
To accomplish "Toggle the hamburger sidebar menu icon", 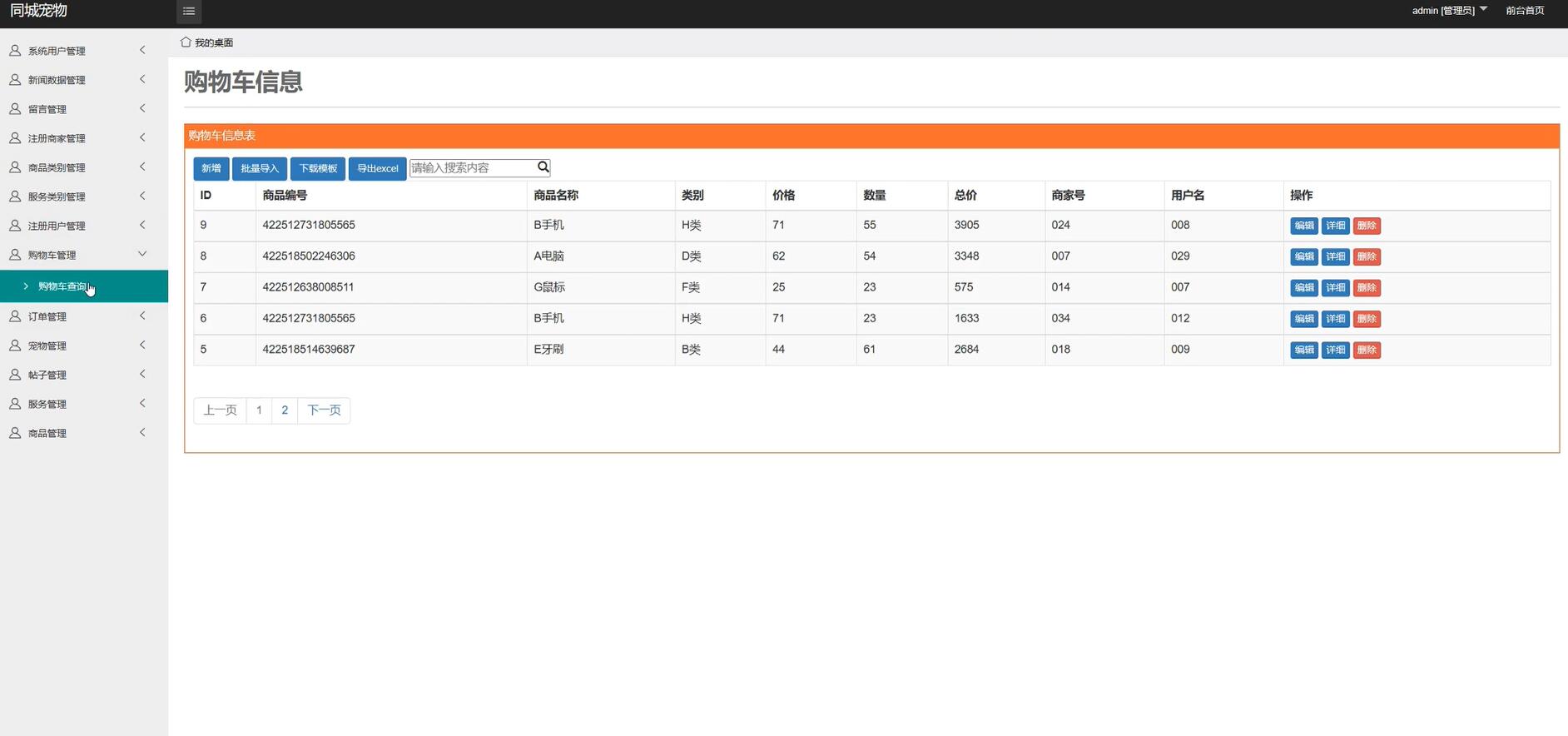I will [189, 11].
